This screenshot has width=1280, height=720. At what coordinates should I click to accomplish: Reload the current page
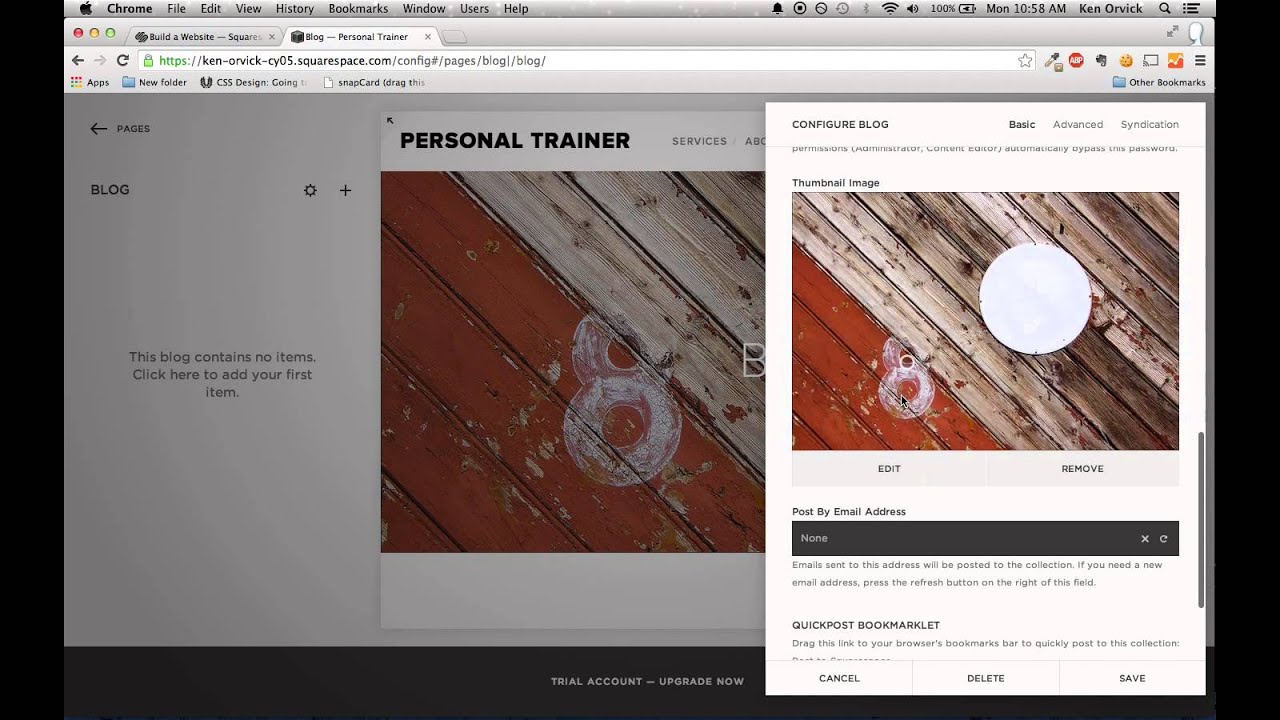click(123, 60)
